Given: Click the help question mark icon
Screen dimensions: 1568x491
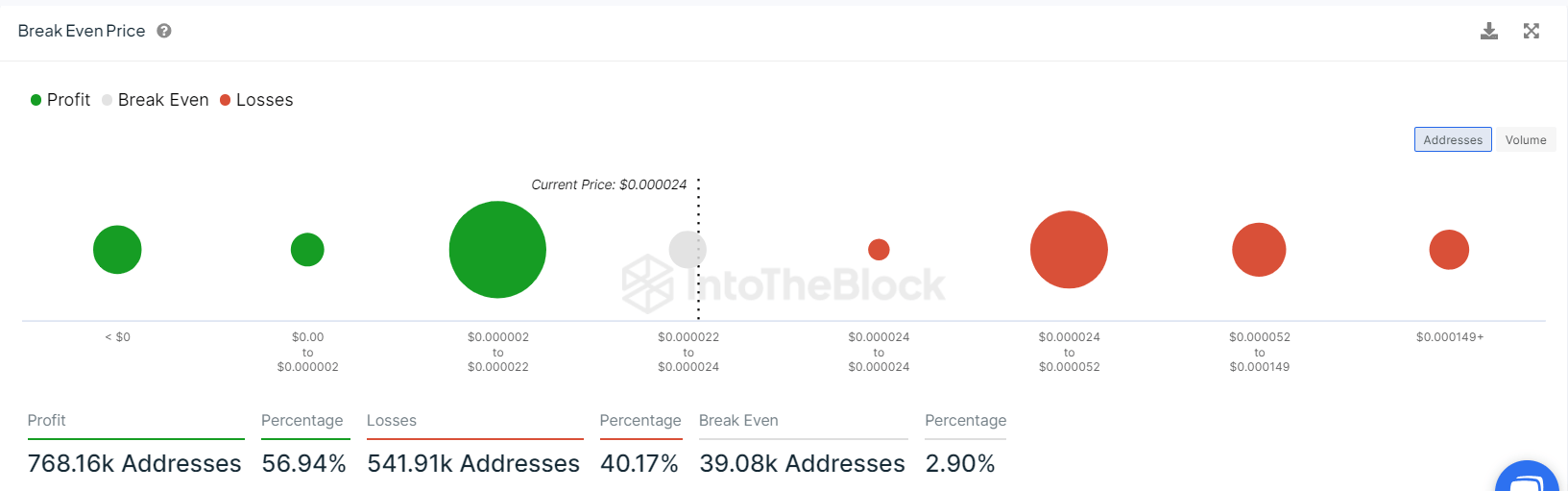Looking at the screenshot, I should (x=164, y=31).
